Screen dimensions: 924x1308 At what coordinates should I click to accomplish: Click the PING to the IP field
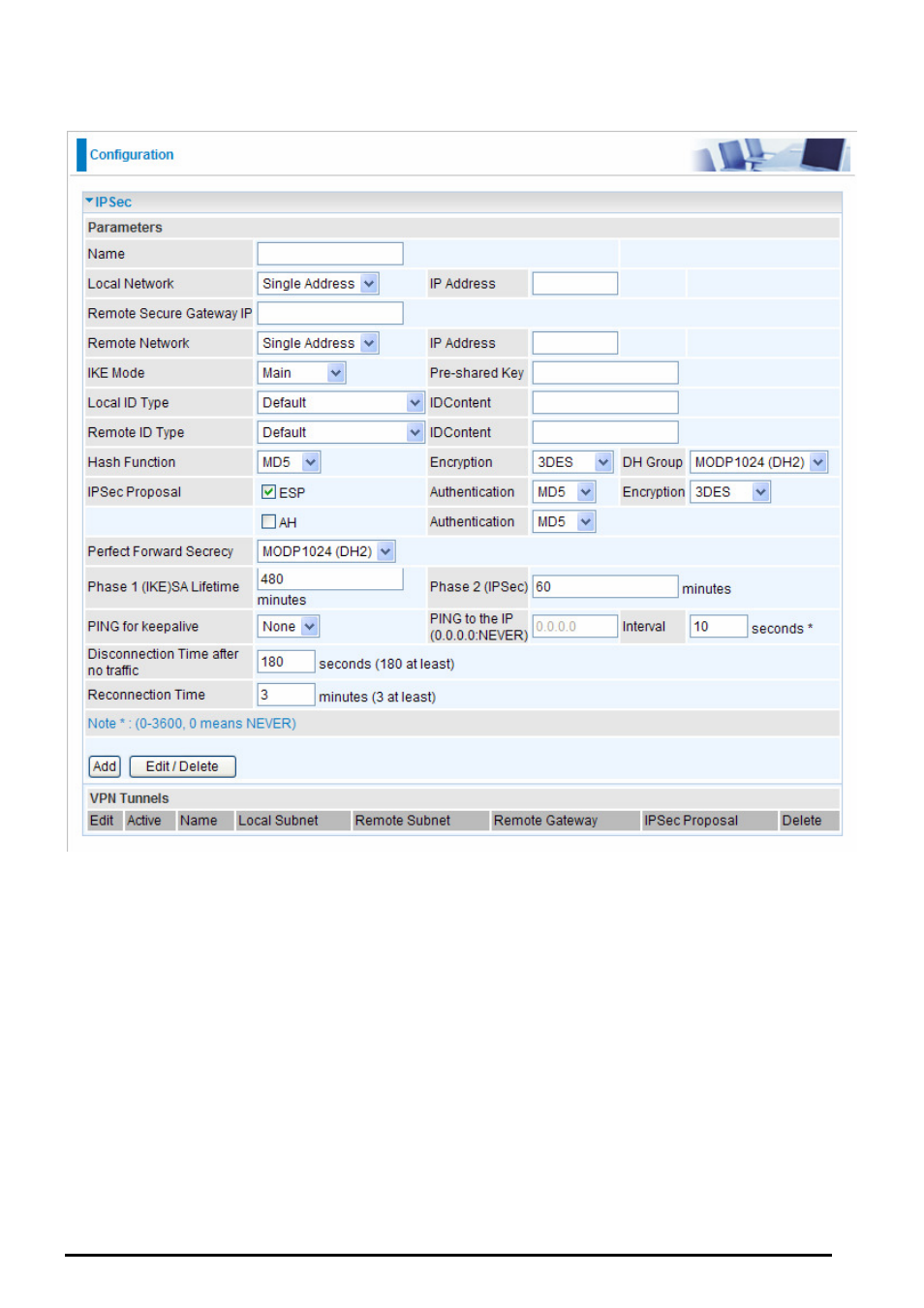pyautogui.click(x=575, y=626)
